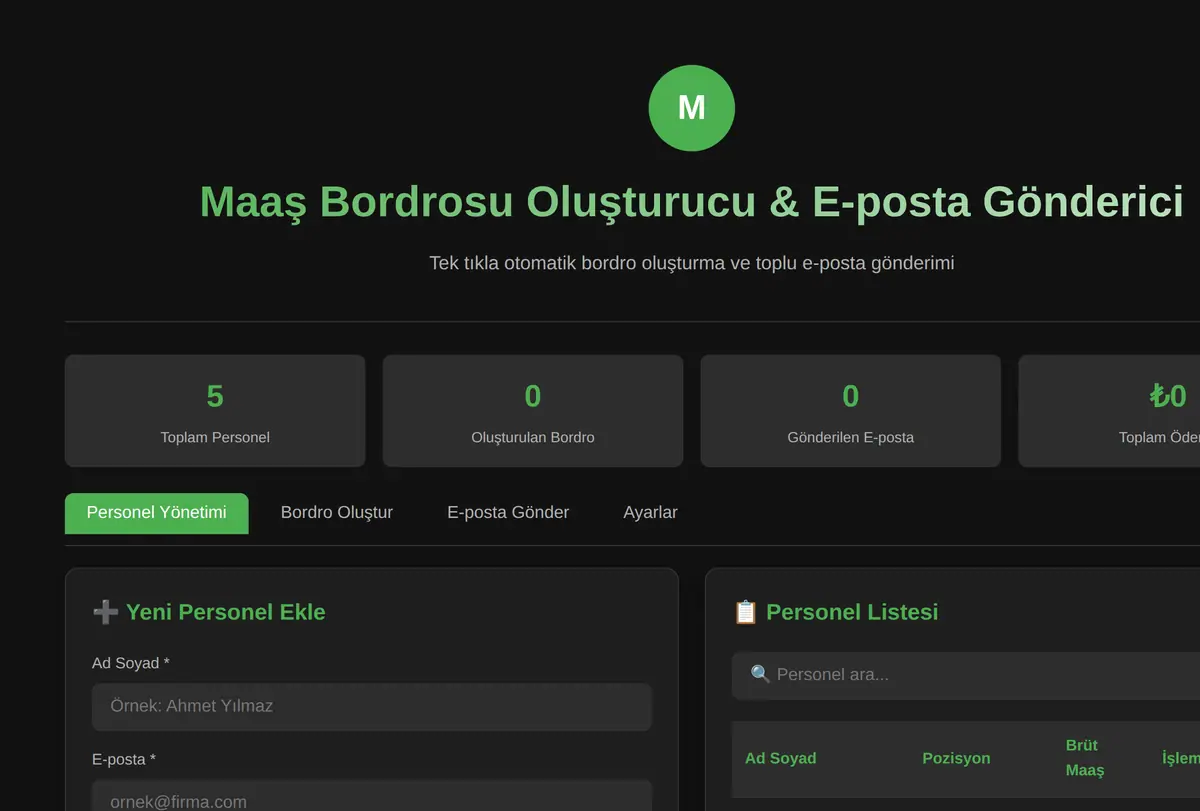Click the subtitle Tek tıkla otomatik bordro
Screen dimensions: 1200x811
(692, 263)
